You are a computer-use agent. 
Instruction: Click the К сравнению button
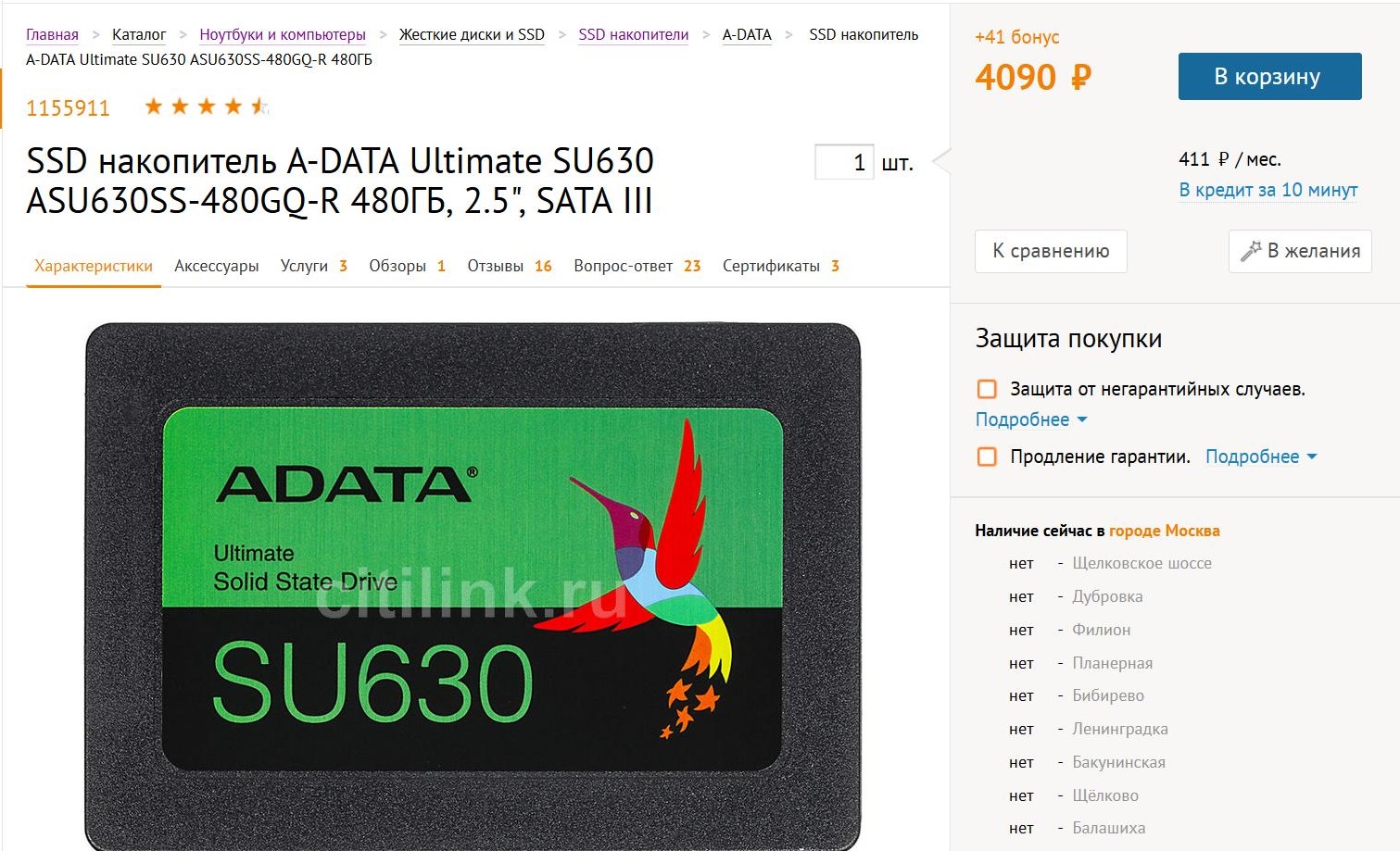[x=1051, y=251]
